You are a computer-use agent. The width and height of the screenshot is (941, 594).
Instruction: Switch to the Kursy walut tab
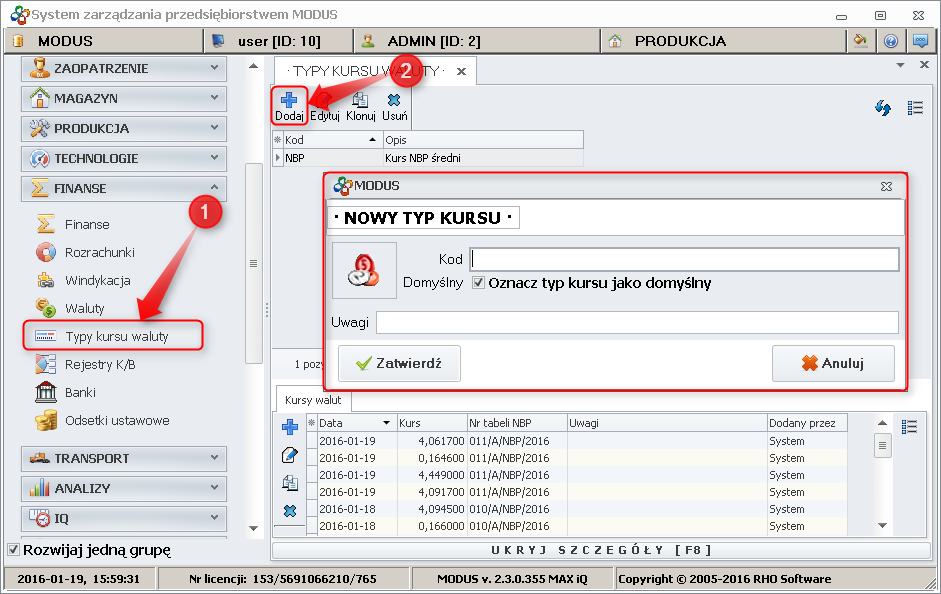(x=313, y=399)
